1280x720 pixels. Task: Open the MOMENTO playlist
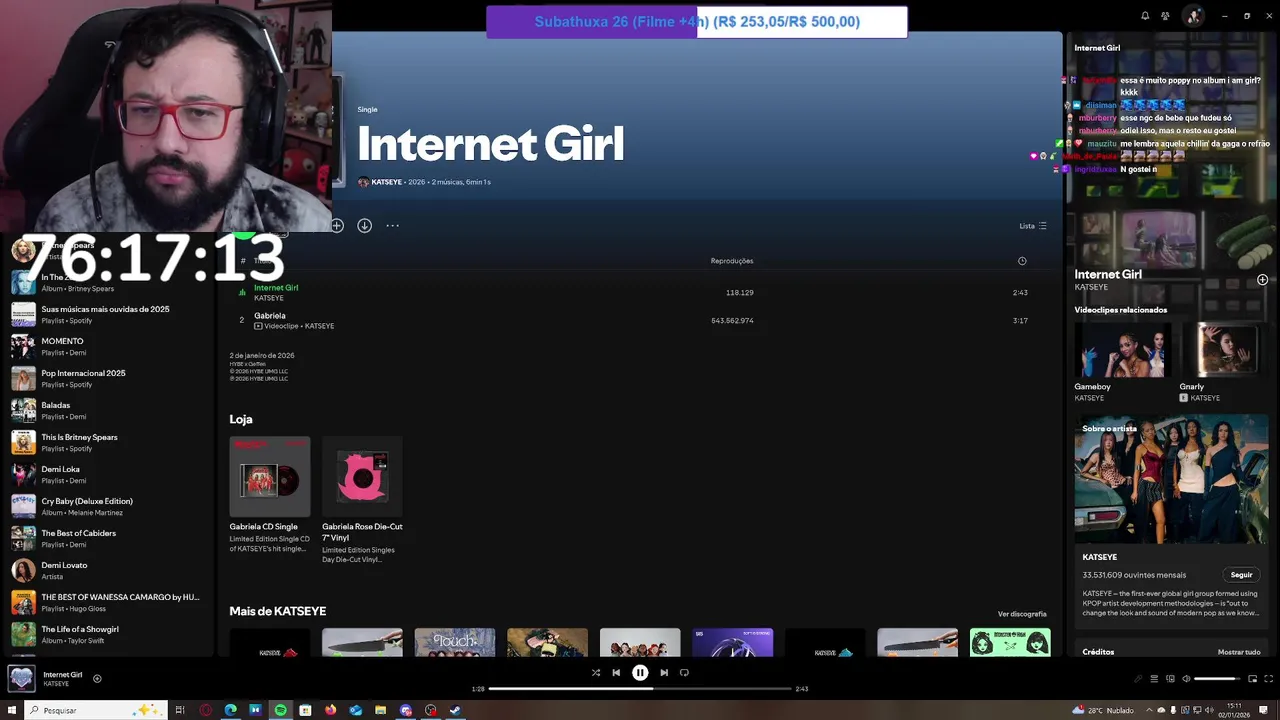[105, 346]
